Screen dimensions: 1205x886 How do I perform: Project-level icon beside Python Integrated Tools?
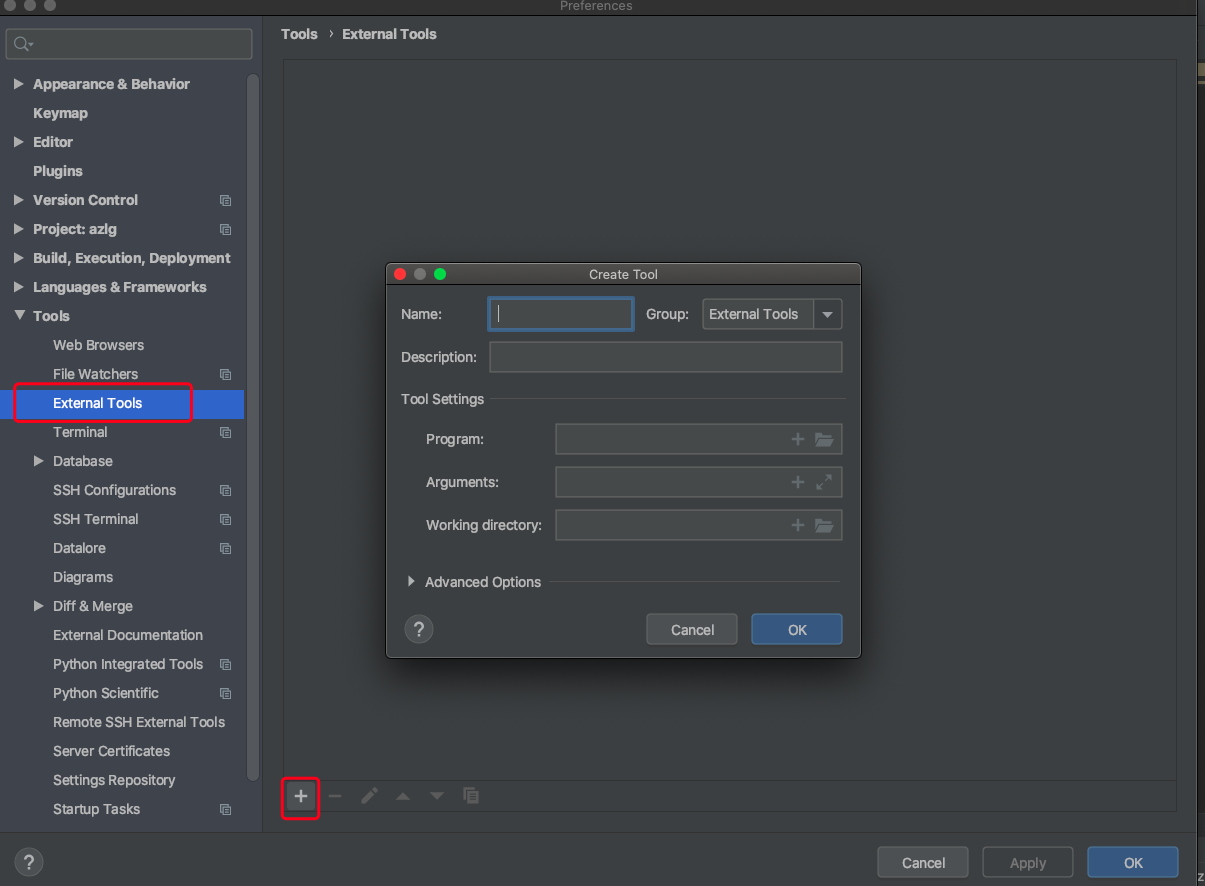pyautogui.click(x=225, y=664)
